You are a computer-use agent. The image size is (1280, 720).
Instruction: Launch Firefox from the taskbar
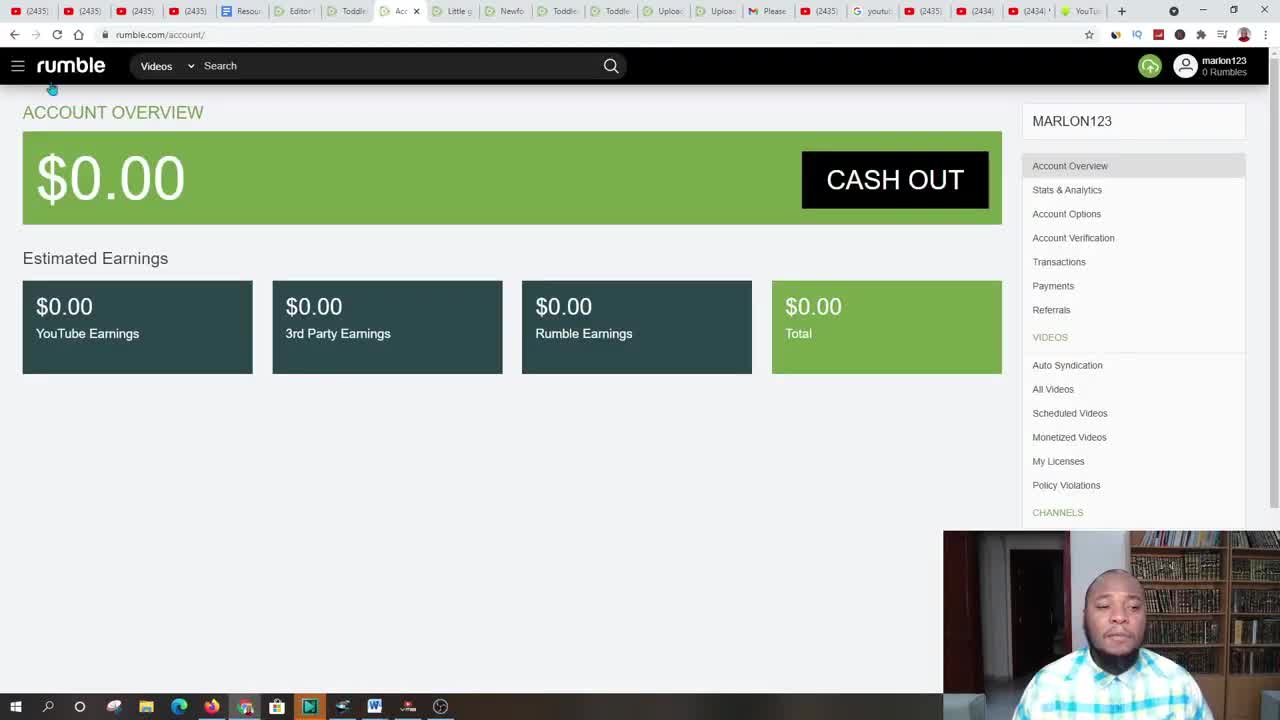212,707
